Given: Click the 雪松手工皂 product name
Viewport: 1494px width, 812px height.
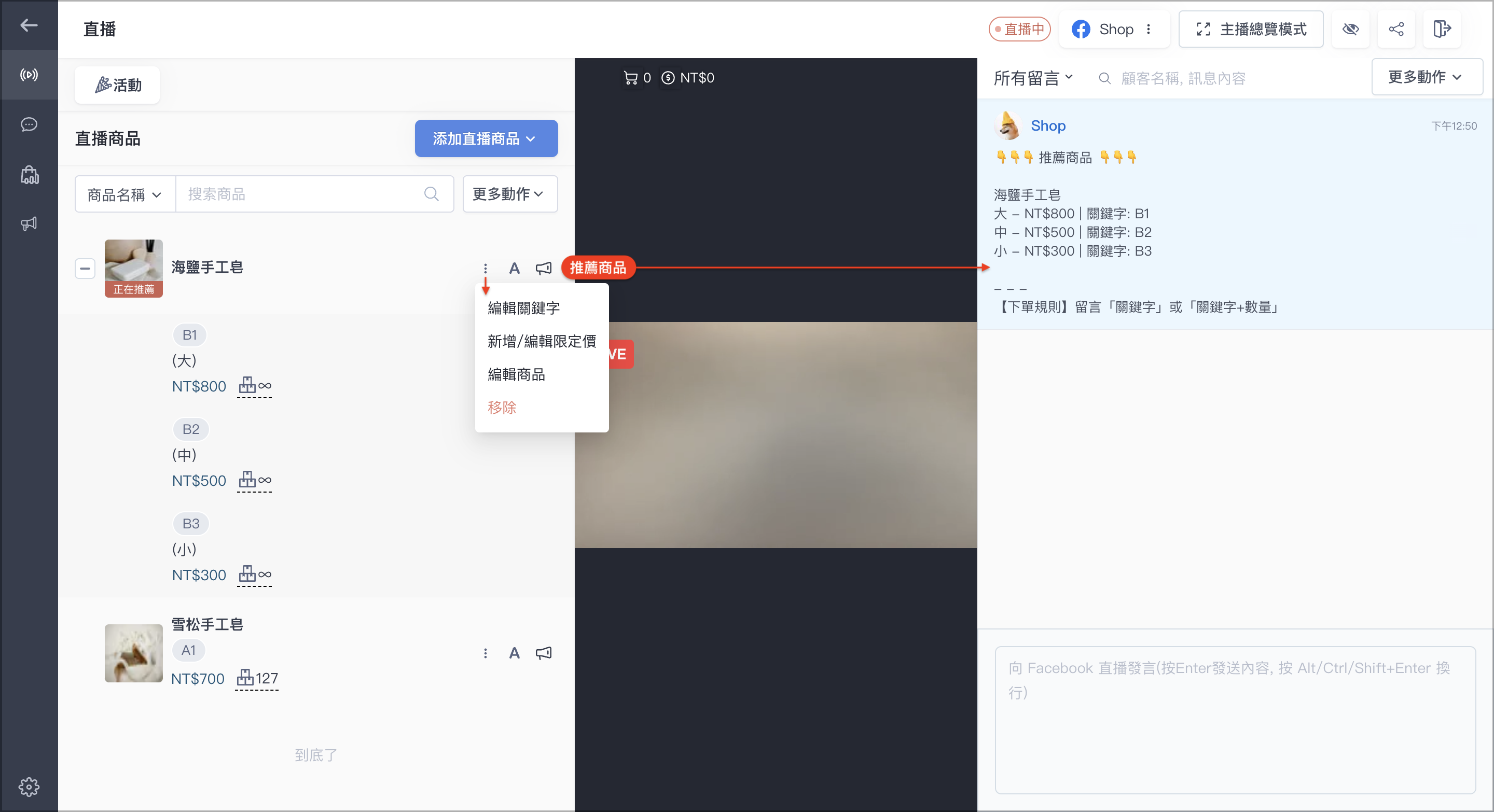Looking at the screenshot, I should click(x=207, y=624).
